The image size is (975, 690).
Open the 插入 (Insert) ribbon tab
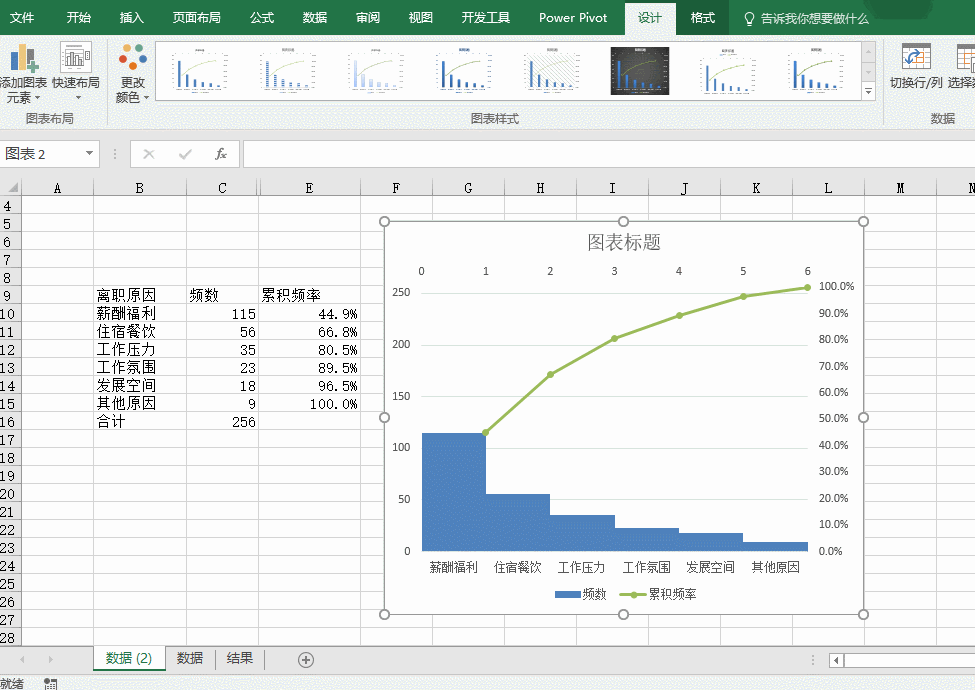[132, 18]
